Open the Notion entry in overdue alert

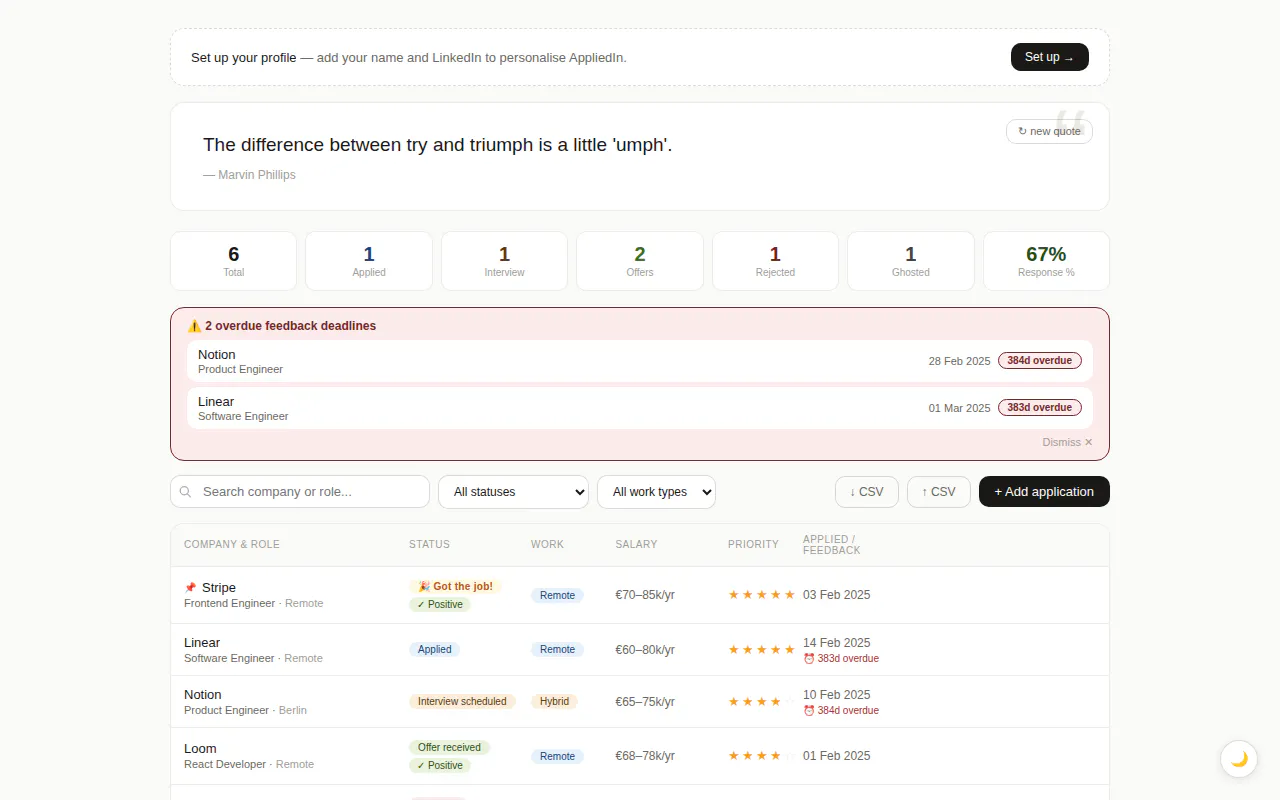tap(640, 361)
